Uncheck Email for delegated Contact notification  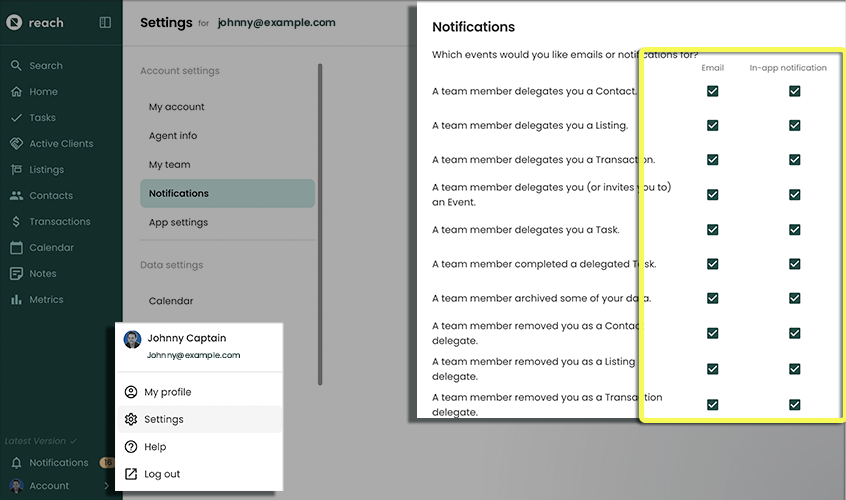[712, 91]
